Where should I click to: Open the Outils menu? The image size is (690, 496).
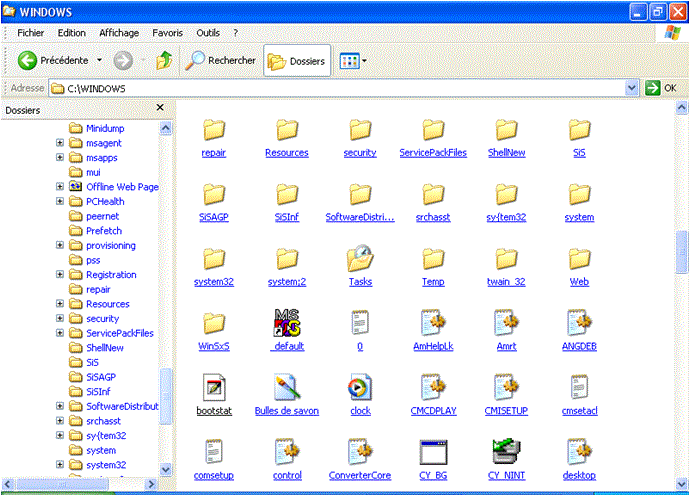(208, 33)
